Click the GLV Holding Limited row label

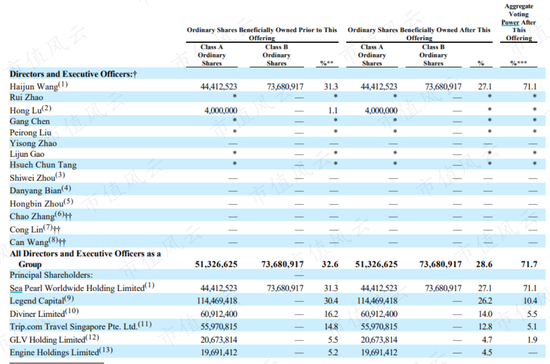pyautogui.click(x=54, y=339)
